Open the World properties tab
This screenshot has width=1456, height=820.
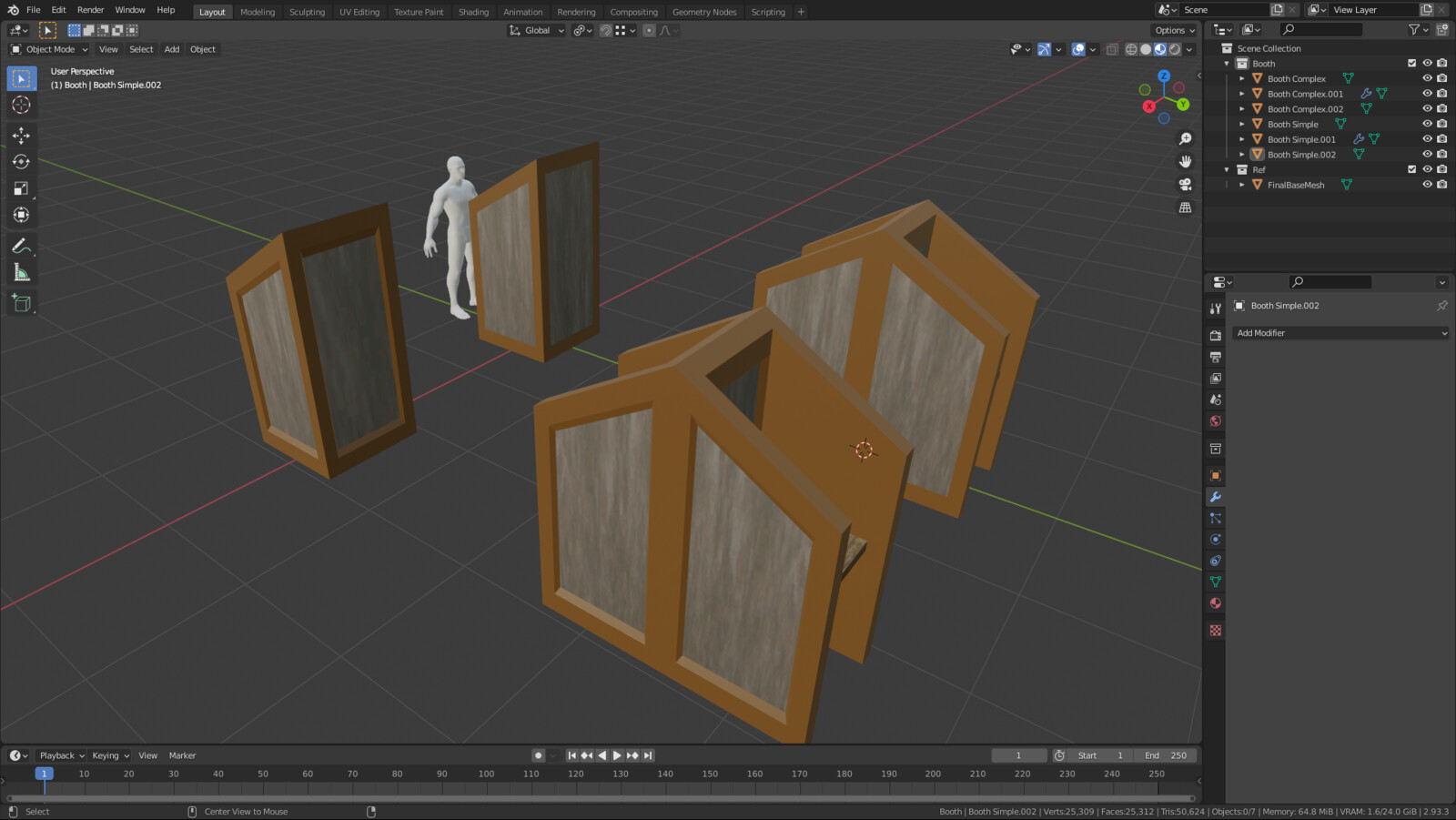[x=1216, y=420]
